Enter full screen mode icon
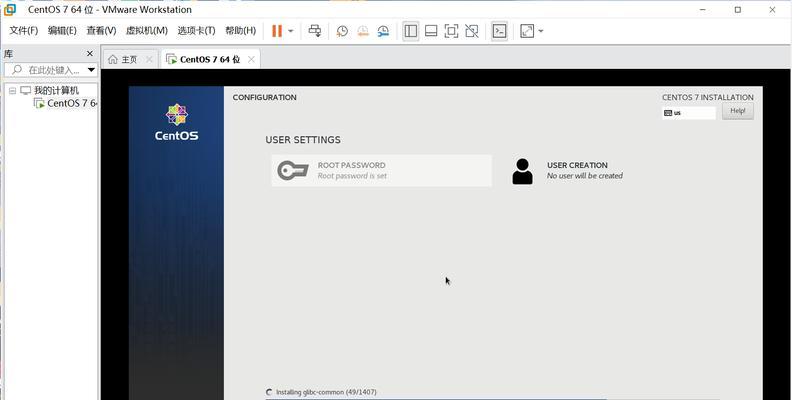 pyautogui.click(x=451, y=31)
